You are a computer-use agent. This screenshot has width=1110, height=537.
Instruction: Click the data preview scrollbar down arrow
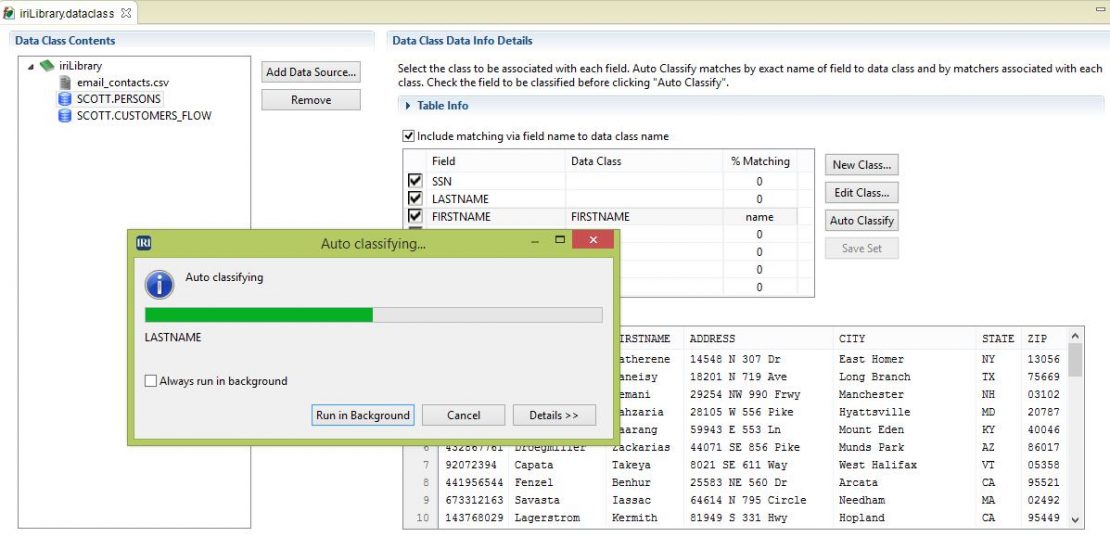[x=1075, y=520]
